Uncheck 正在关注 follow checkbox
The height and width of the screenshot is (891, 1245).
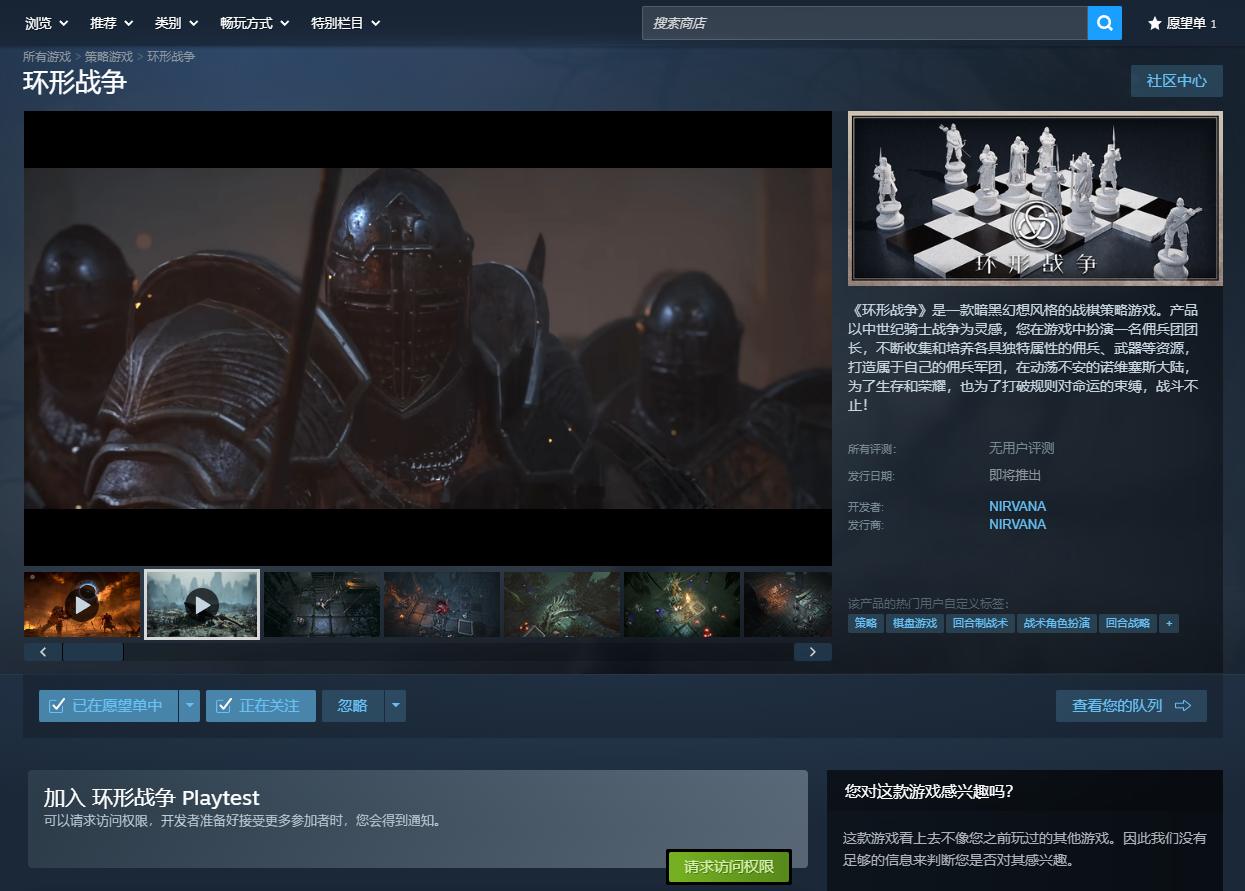tap(224, 706)
